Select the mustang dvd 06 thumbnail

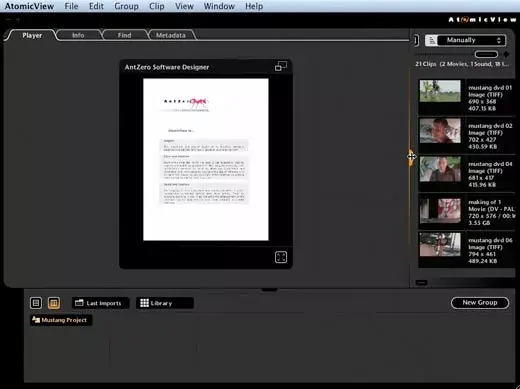440,245
